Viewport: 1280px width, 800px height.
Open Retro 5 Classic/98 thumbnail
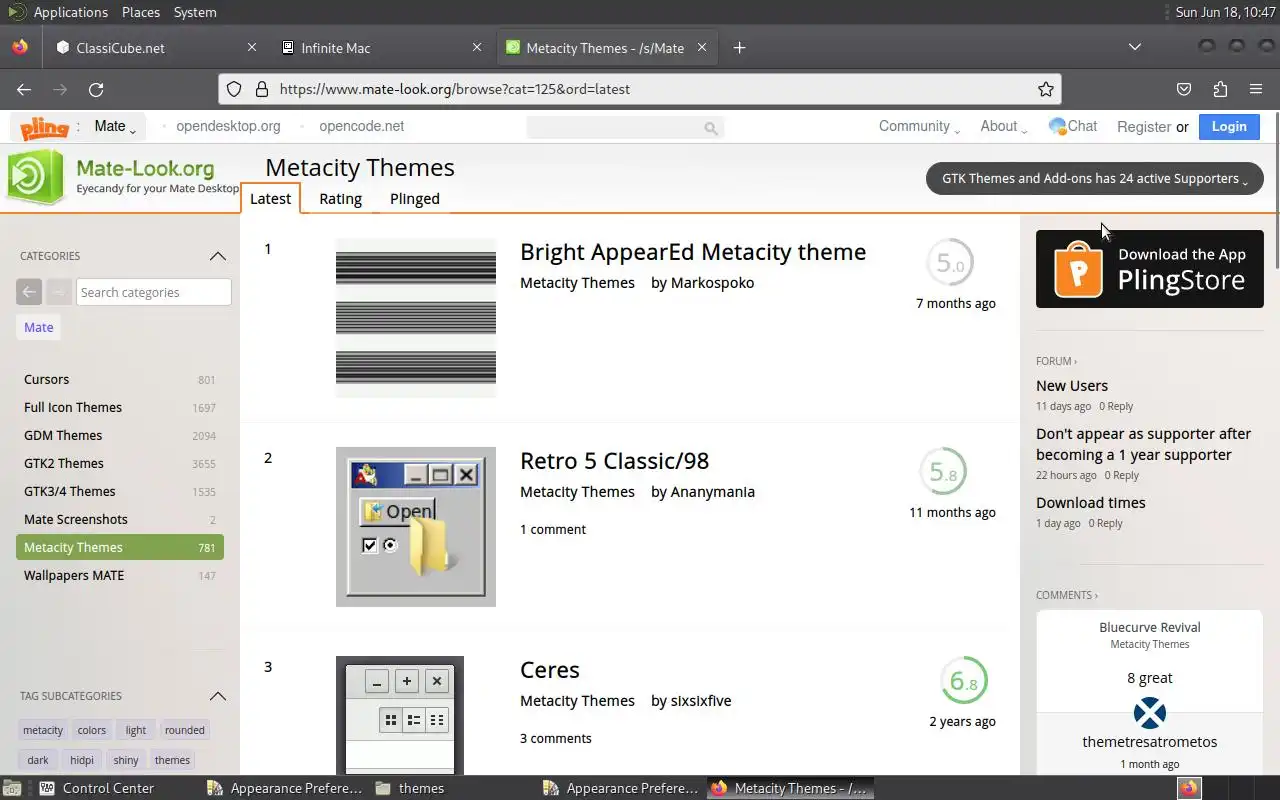point(416,527)
